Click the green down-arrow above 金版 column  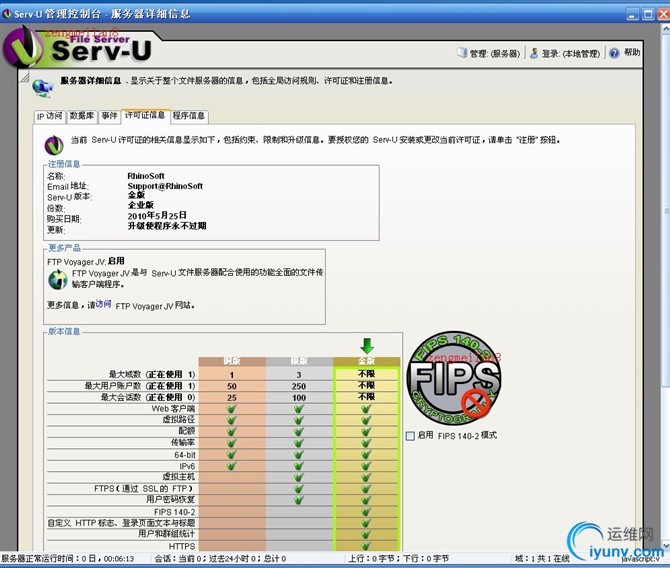(x=367, y=346)
